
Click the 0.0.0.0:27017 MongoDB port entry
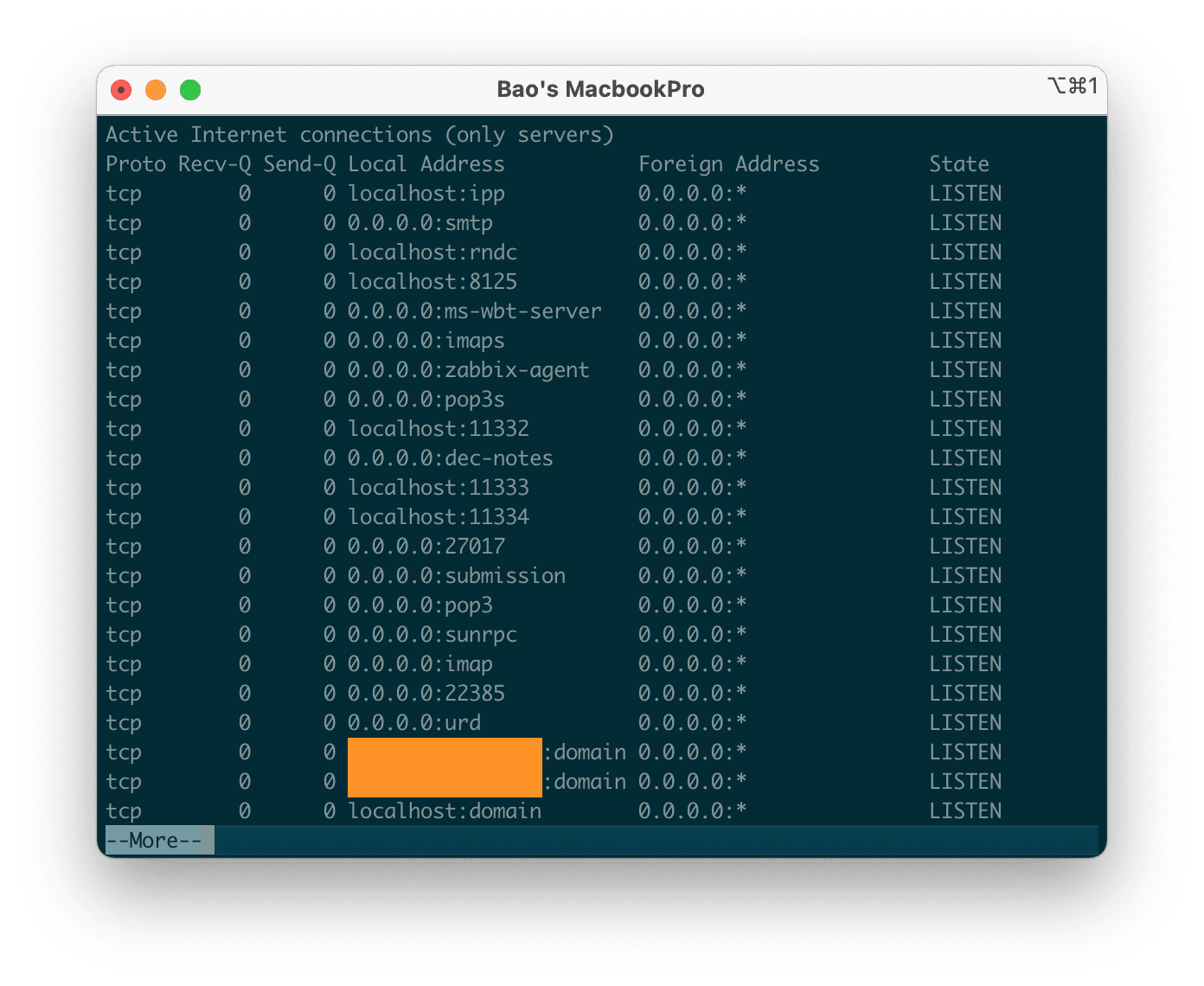pyautogui.click(x=426, y=546)
